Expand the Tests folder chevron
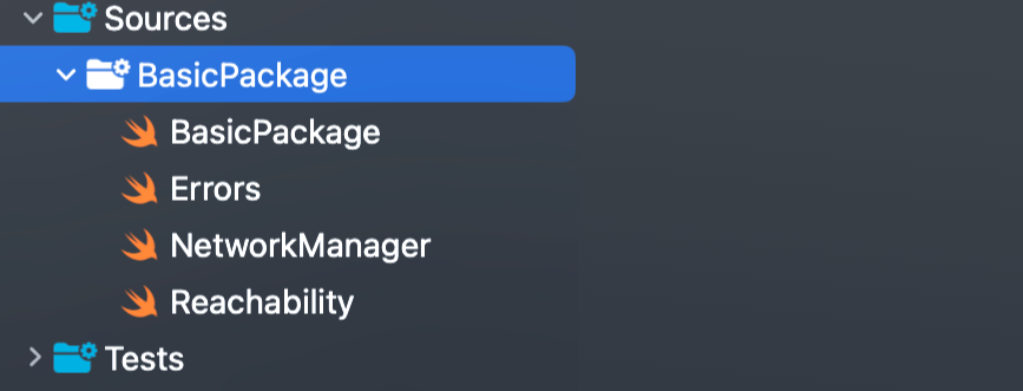1023x391 pixels. (35, 357)
